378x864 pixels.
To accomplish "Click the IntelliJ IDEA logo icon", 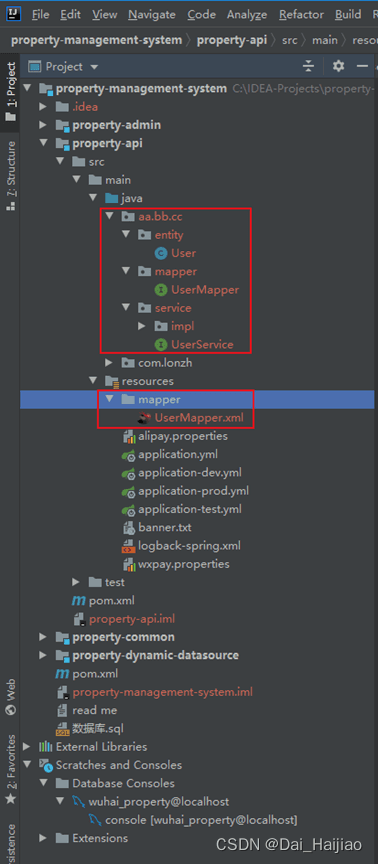I will [x=14, y=14].
